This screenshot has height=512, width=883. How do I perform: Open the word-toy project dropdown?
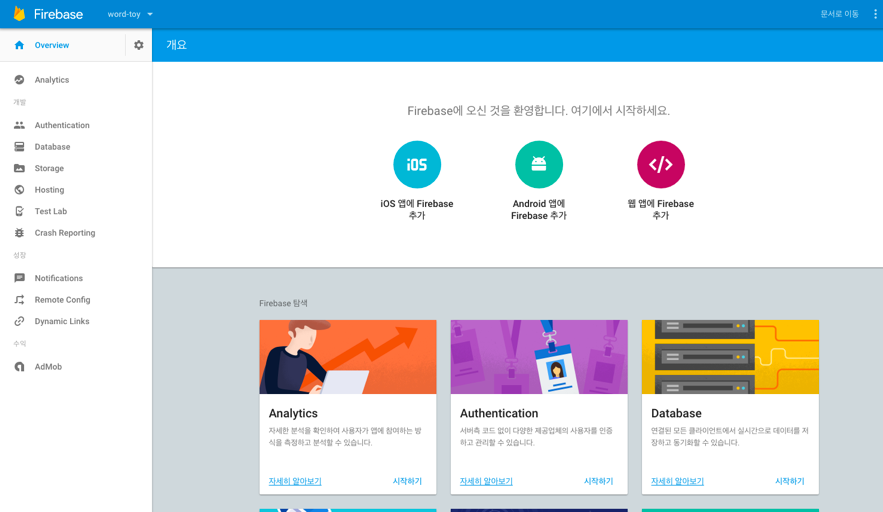pyautogui.click(x=130, y=14)
